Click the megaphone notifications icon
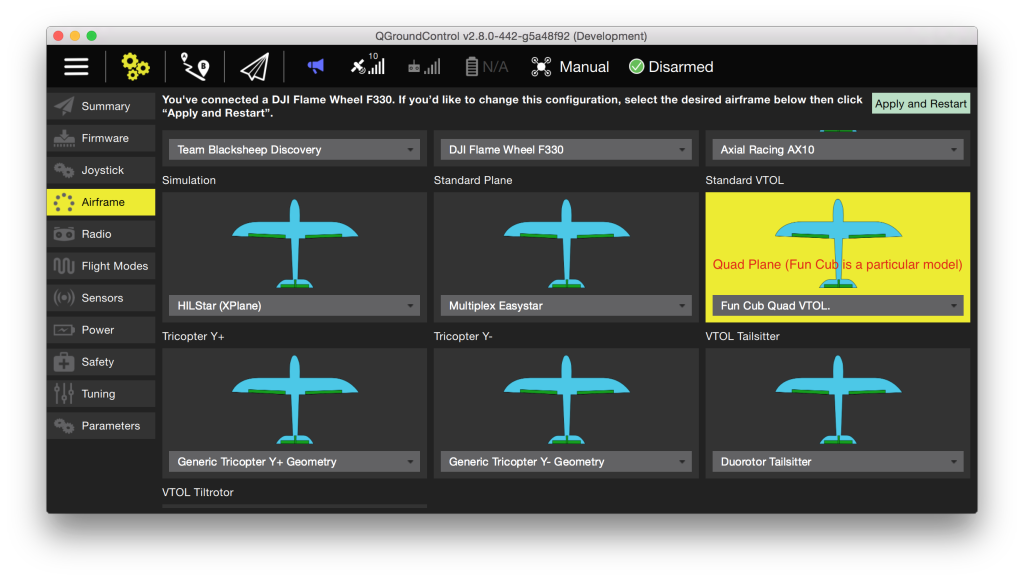Viewport: 1024px width, 580px height. tap(314, 66)
